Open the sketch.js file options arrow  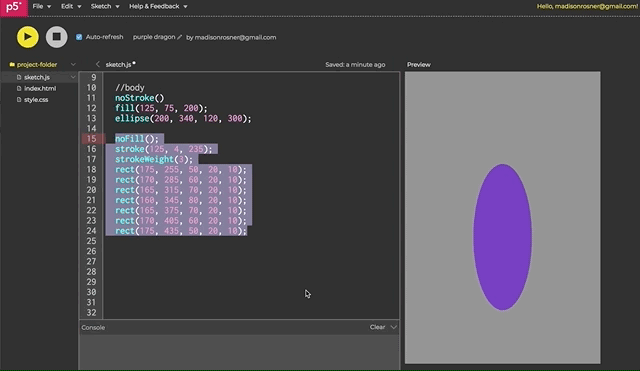pos(73,77)
